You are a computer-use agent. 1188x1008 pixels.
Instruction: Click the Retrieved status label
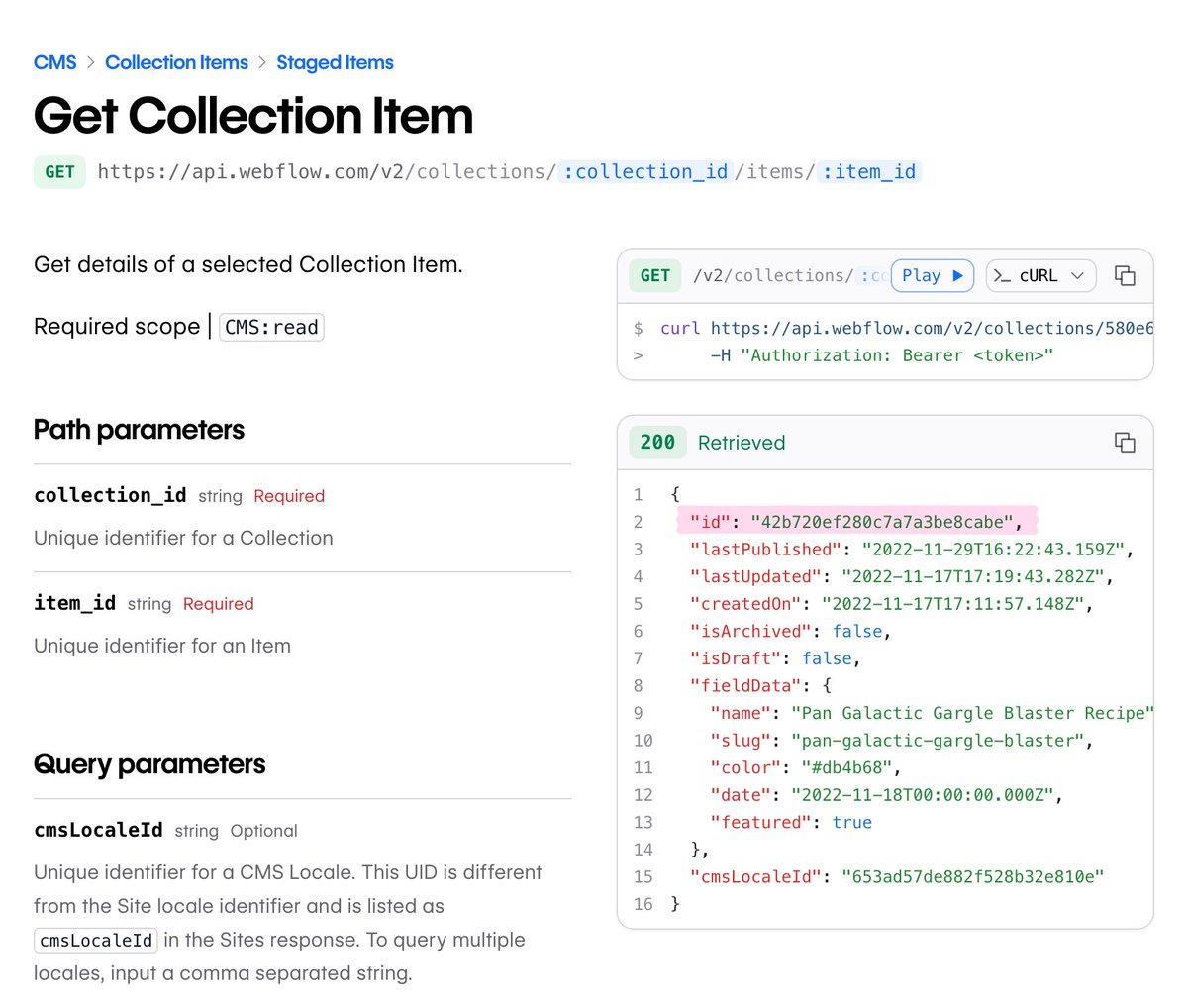click(742, 443)
